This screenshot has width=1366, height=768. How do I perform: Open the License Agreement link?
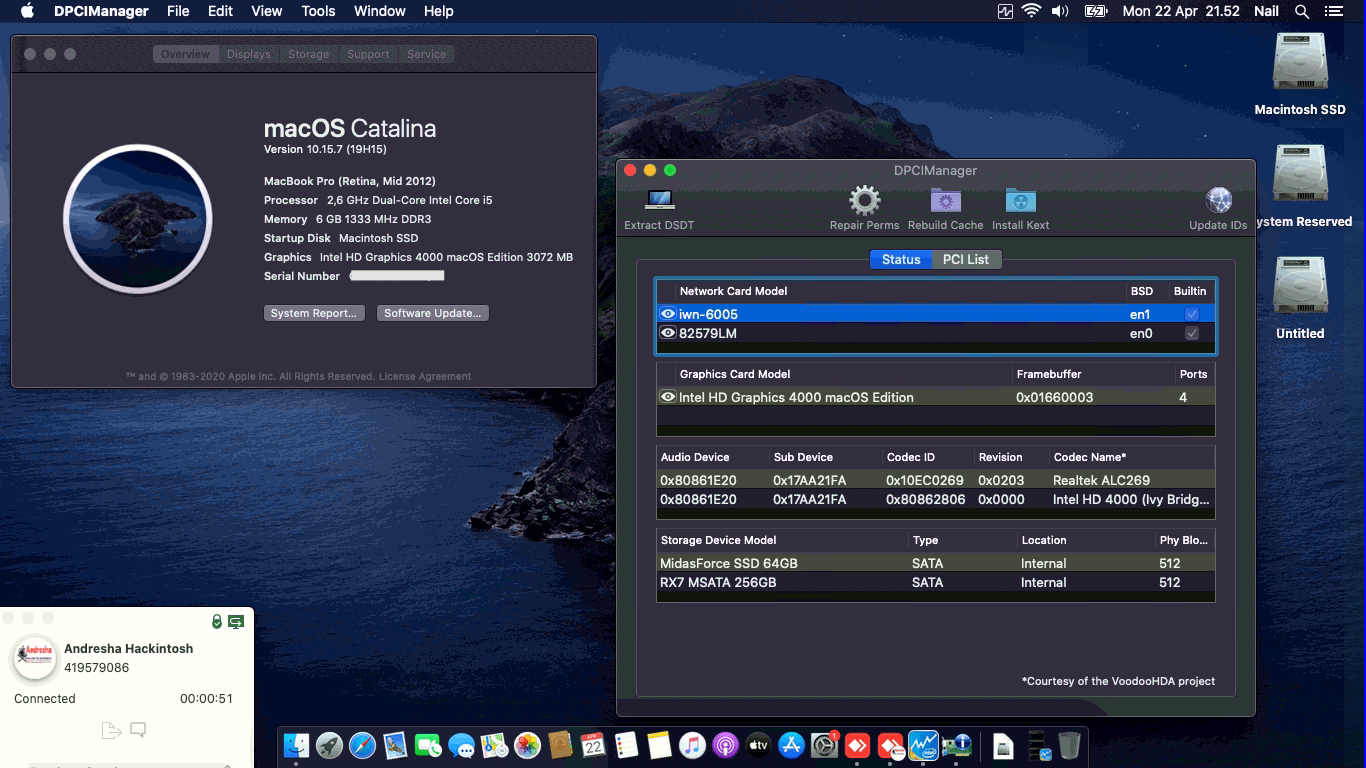(425, 376)
